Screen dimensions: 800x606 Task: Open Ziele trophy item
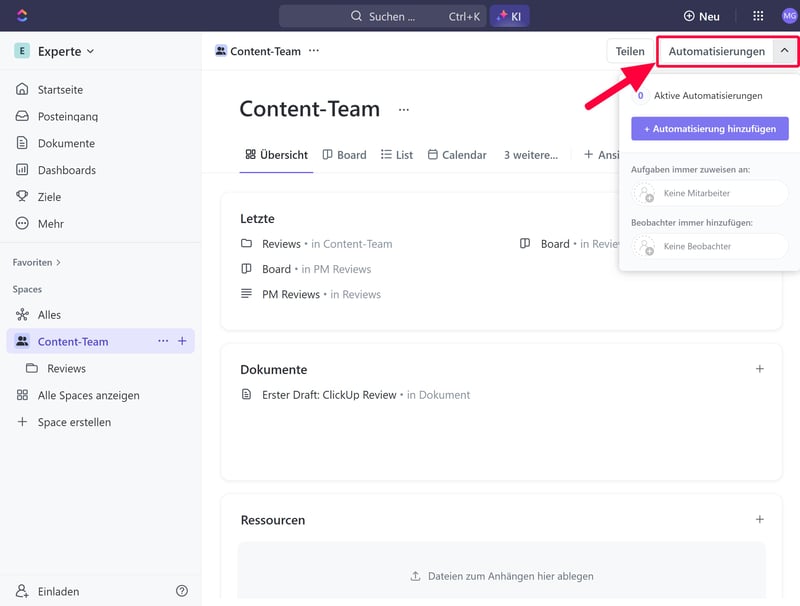(49, 197)
